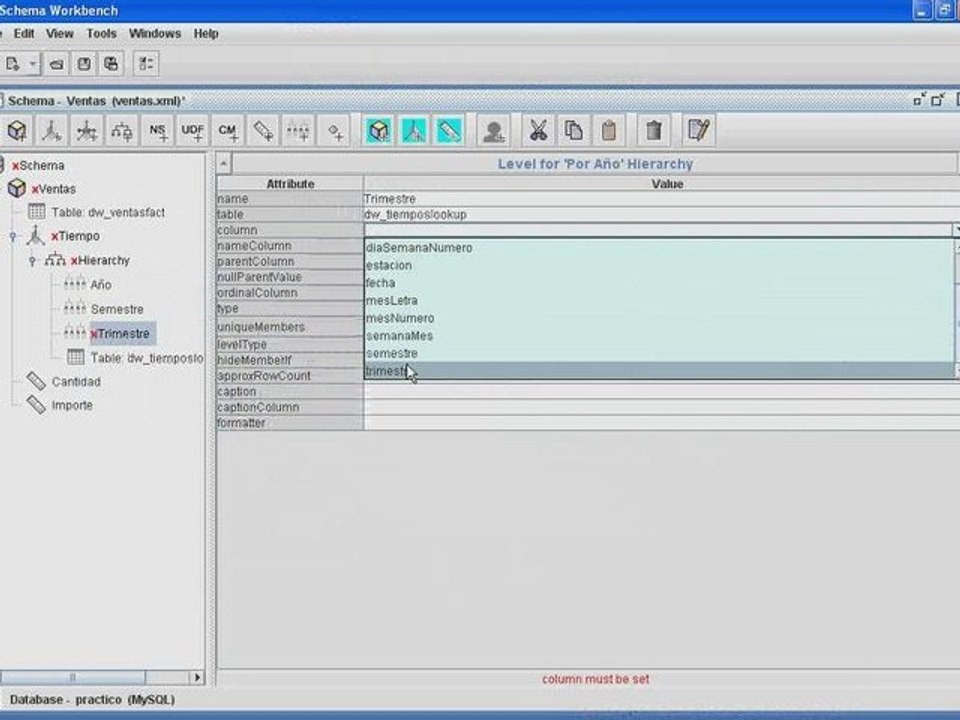
Task: Click the Delete trash can icon
Action: [x=653, y=130]
